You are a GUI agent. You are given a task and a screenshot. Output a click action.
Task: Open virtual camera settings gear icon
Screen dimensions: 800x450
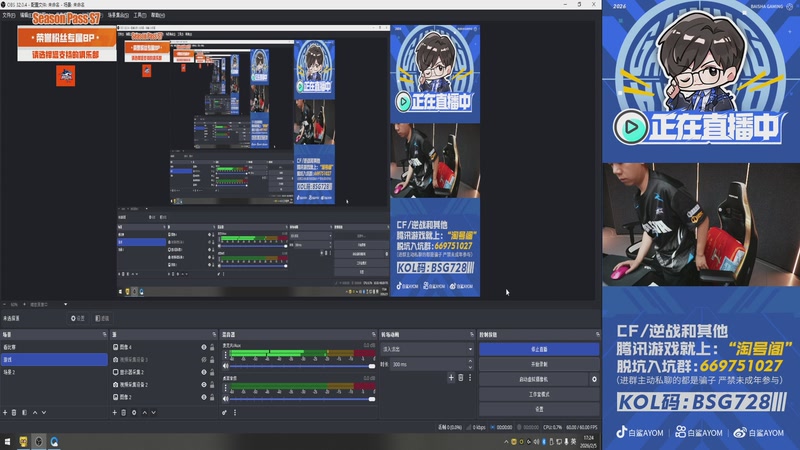[x=594, y=379]
